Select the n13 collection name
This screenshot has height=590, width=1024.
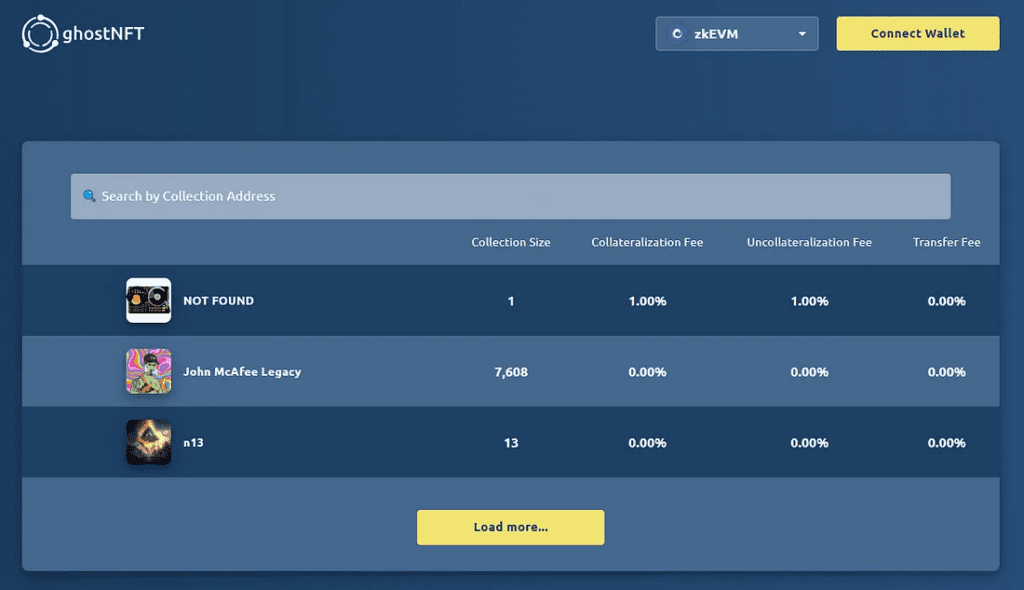pyautogui.click(x=193, y=442)
